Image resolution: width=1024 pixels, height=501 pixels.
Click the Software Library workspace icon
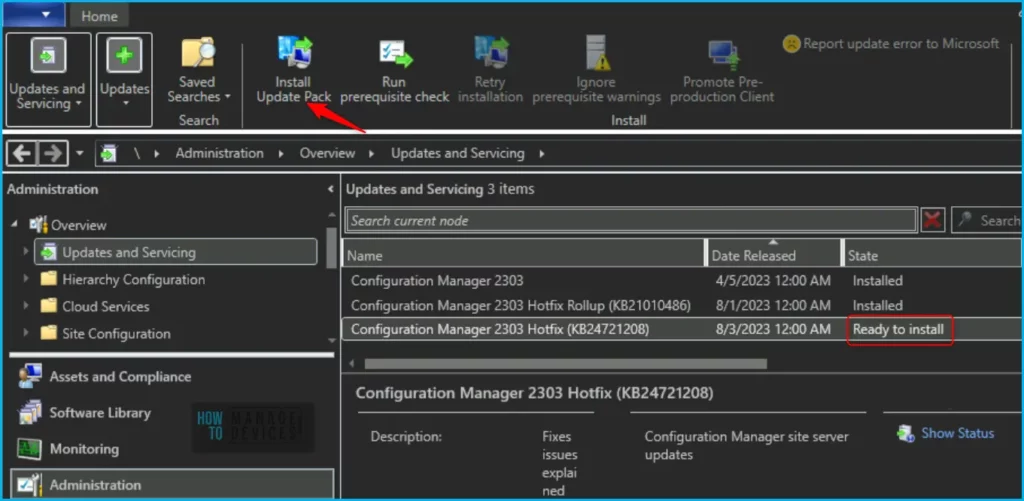(x=30, y=413)
